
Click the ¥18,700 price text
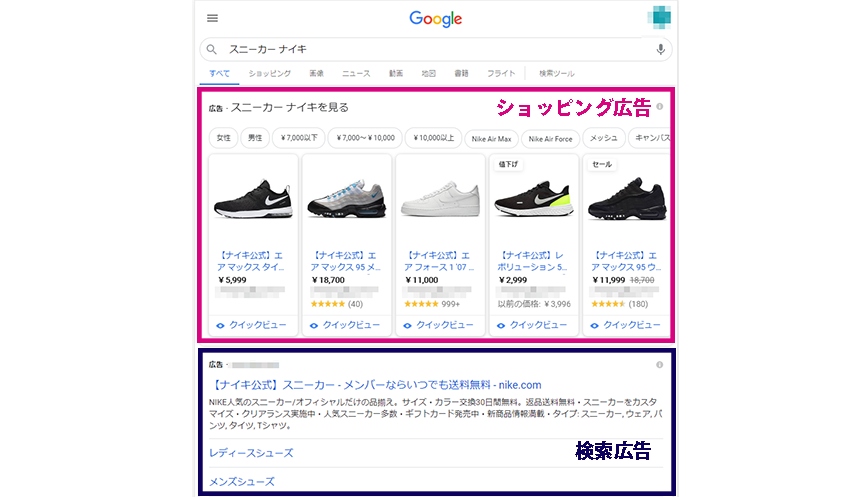[x=328, y=280]
